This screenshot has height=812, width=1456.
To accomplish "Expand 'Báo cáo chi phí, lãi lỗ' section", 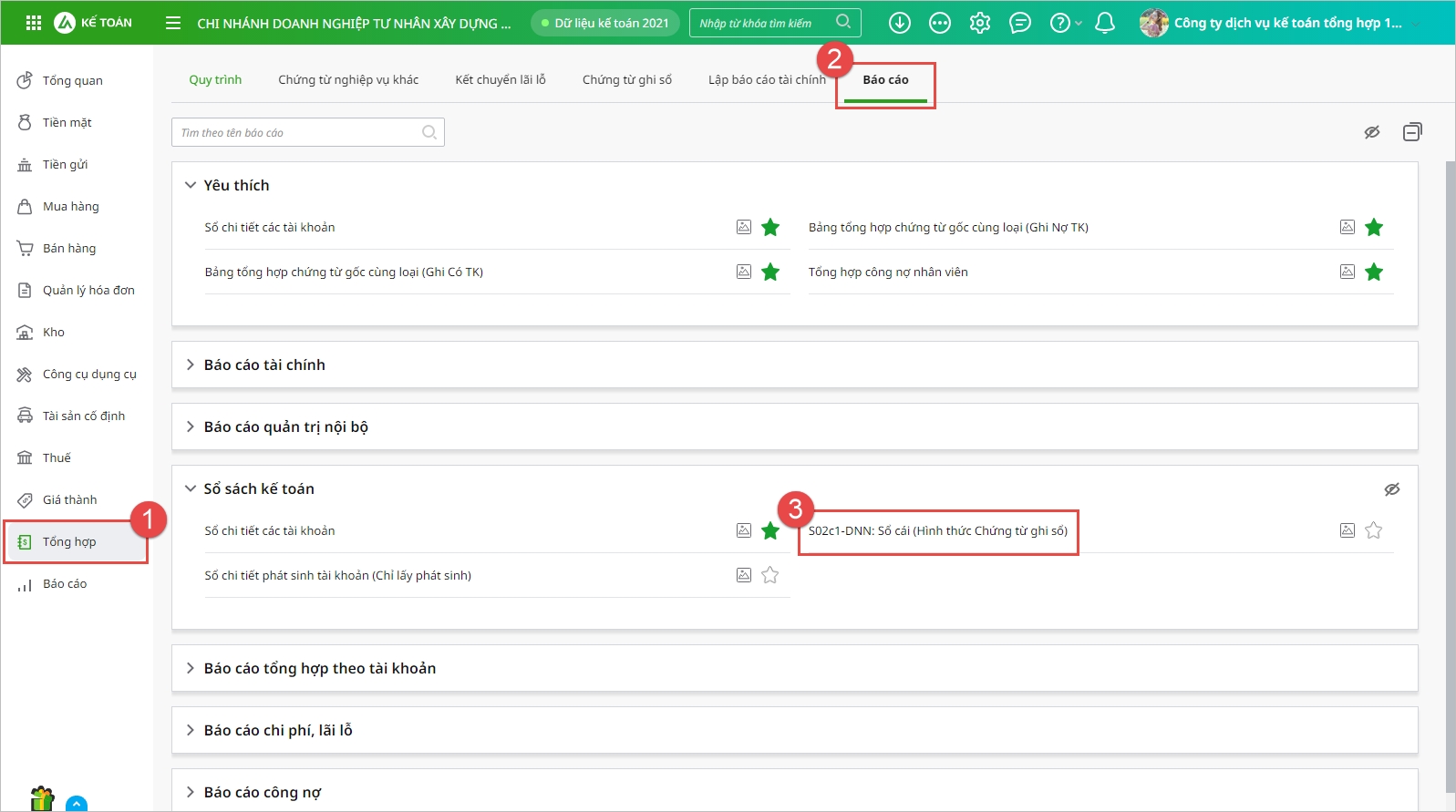I will [278, 730].
